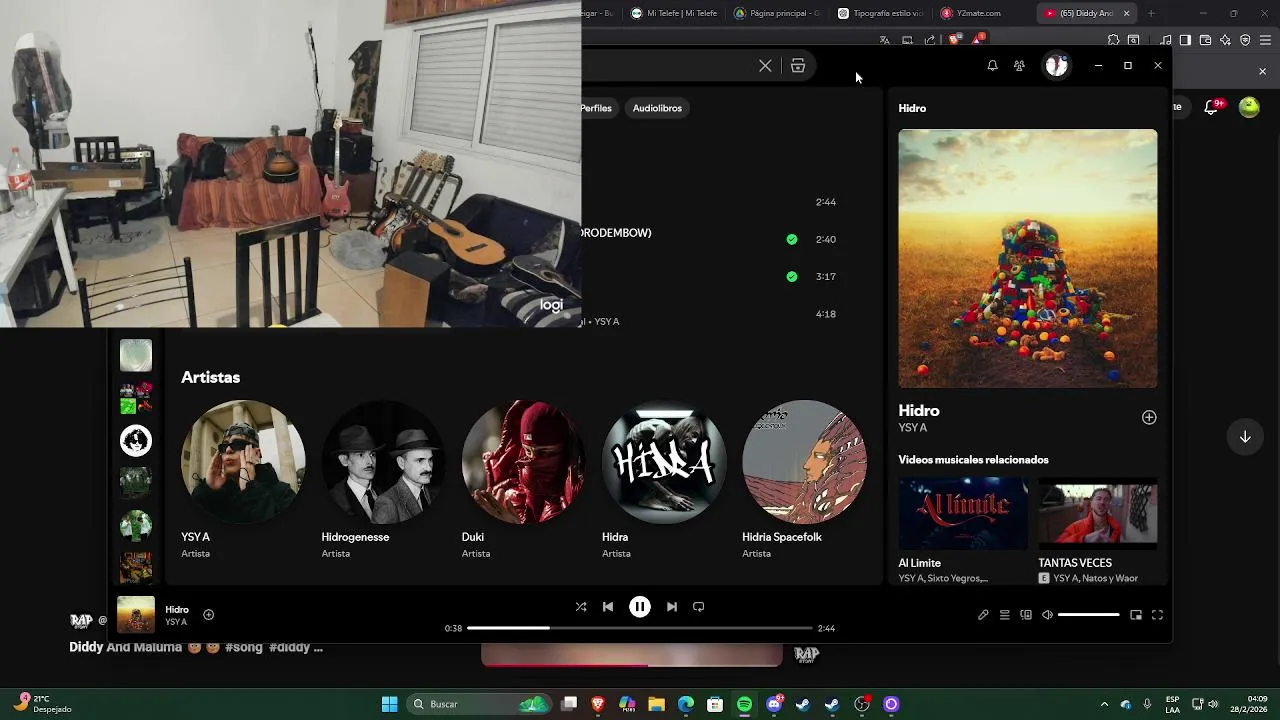Show lyrics with microphone icon

[983, 615]
